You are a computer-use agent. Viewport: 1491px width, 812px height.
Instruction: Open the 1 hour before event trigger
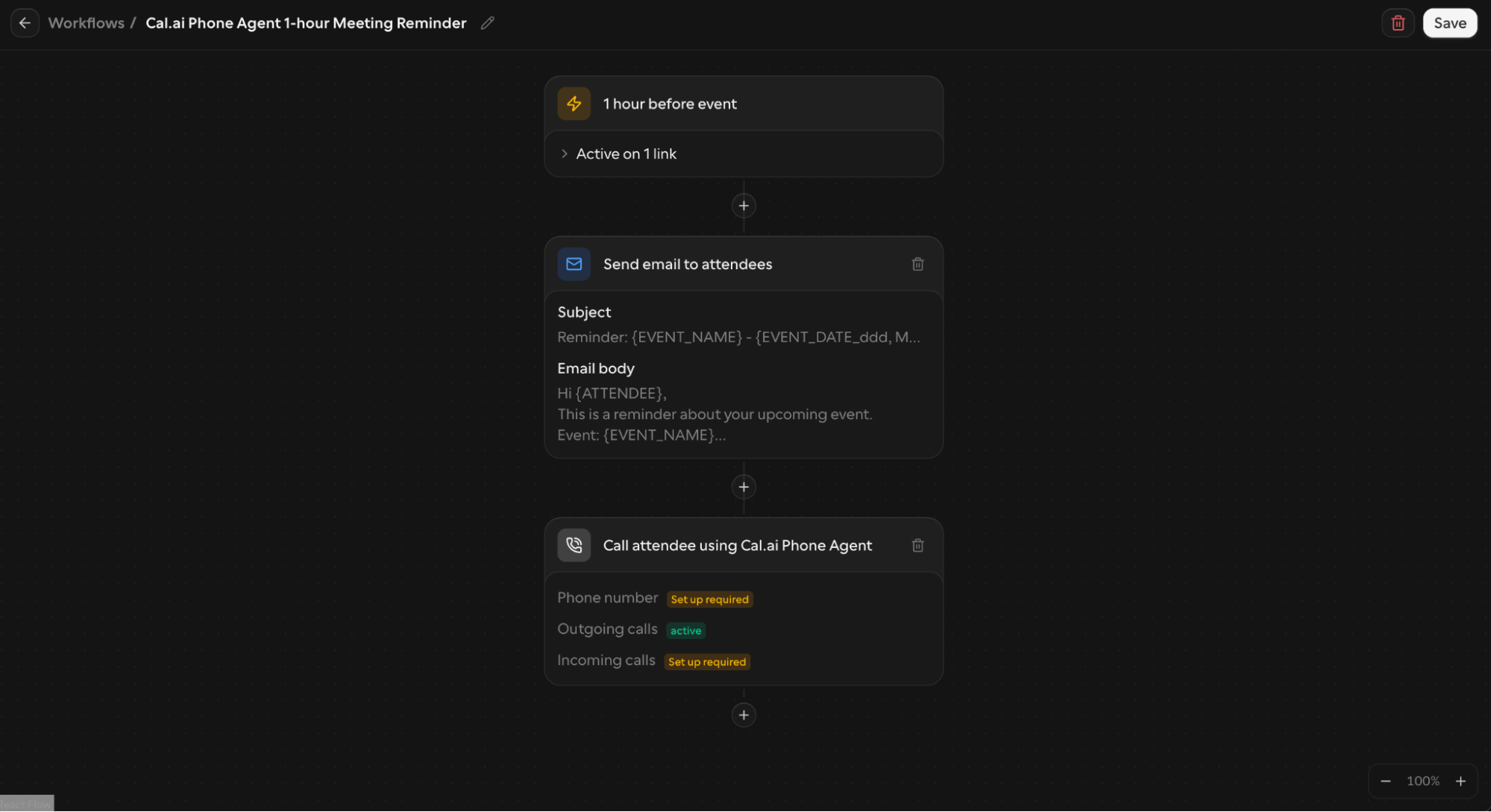[744, 104]
